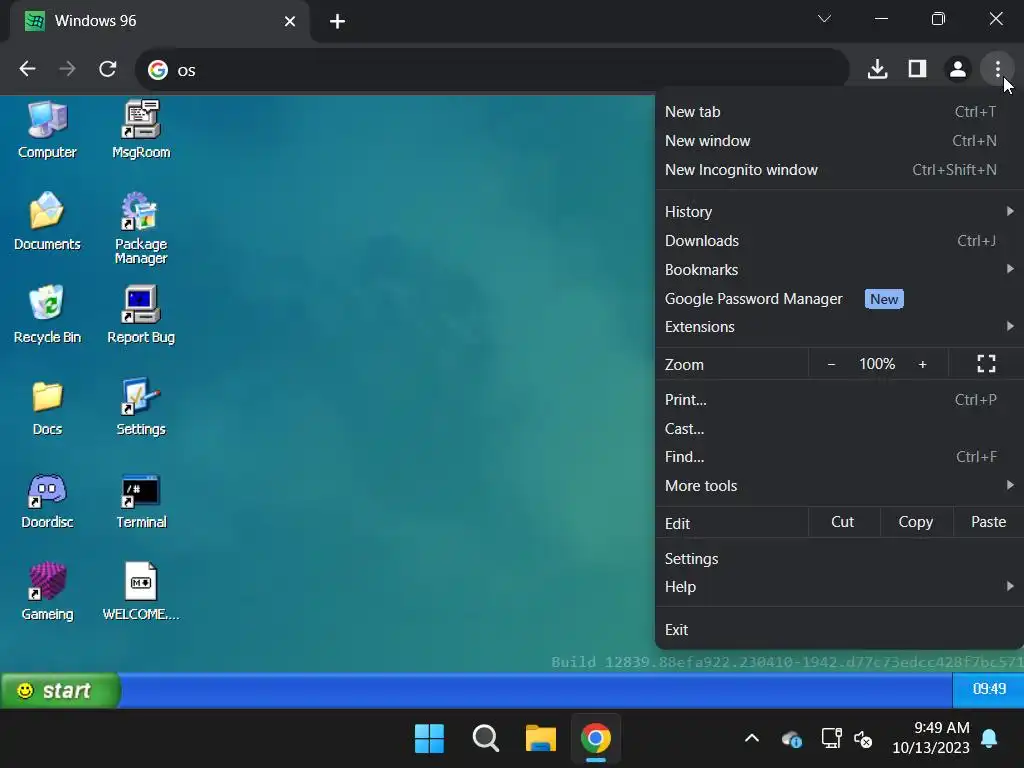Click the Paste button in Edit row

pos(988,522)
